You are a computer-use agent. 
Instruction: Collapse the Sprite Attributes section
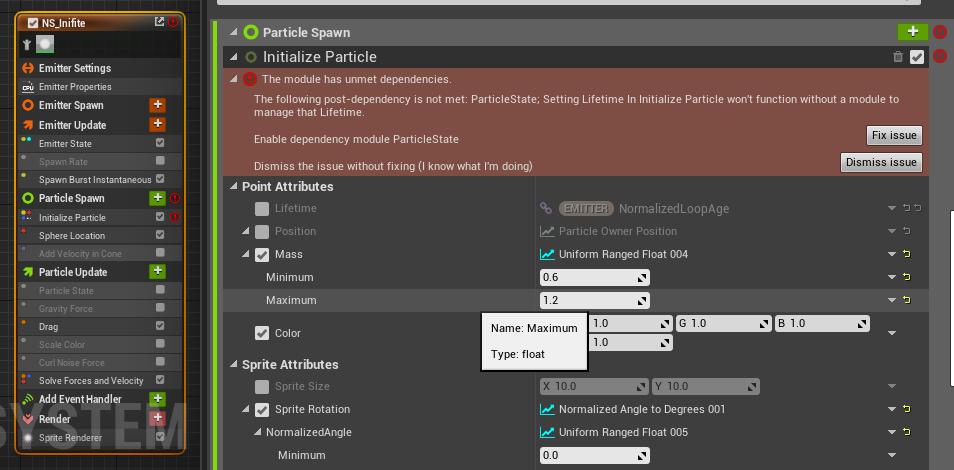(234, 364)
